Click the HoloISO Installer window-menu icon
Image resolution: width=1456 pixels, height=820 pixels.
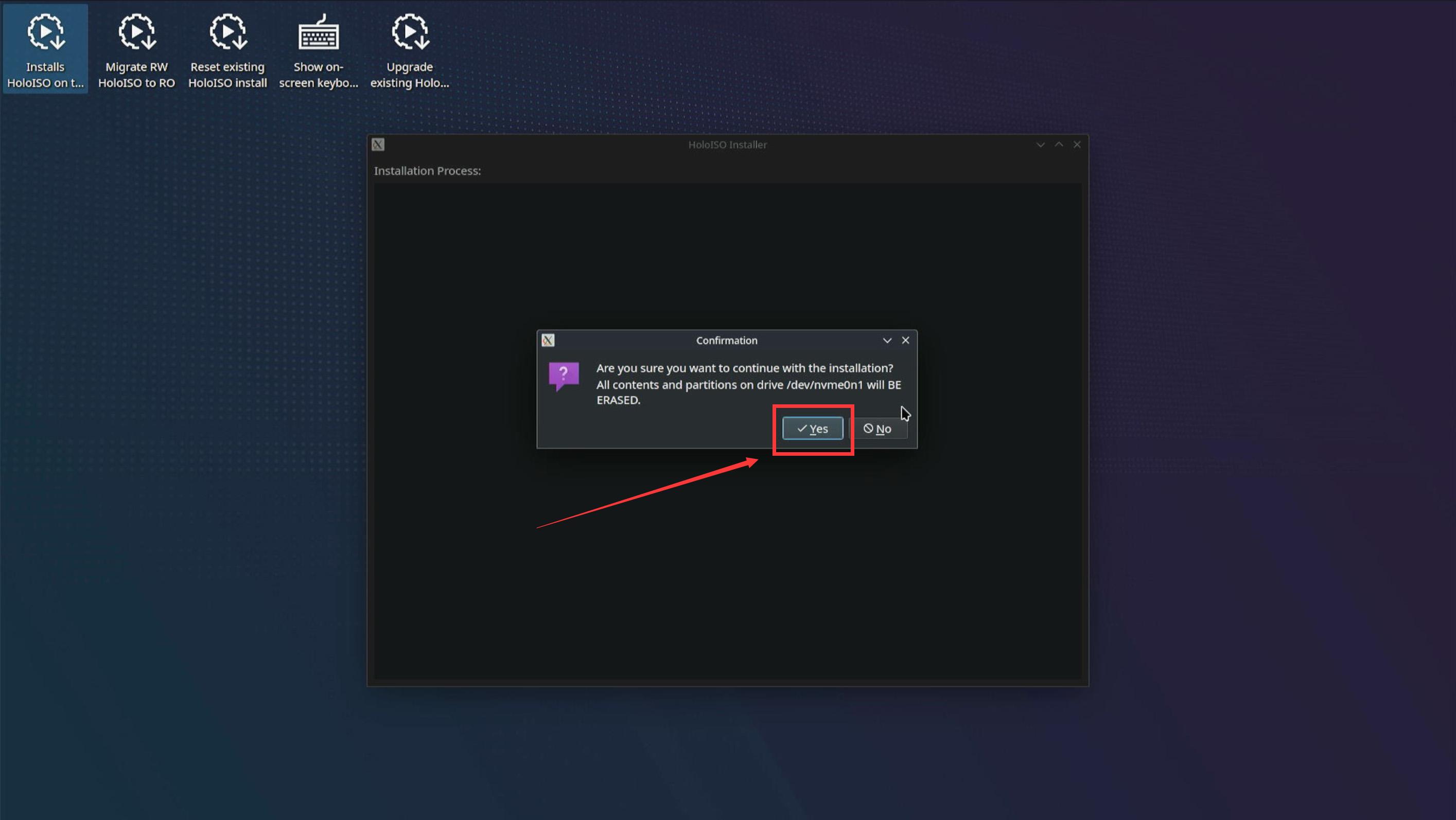pos(378,145)
